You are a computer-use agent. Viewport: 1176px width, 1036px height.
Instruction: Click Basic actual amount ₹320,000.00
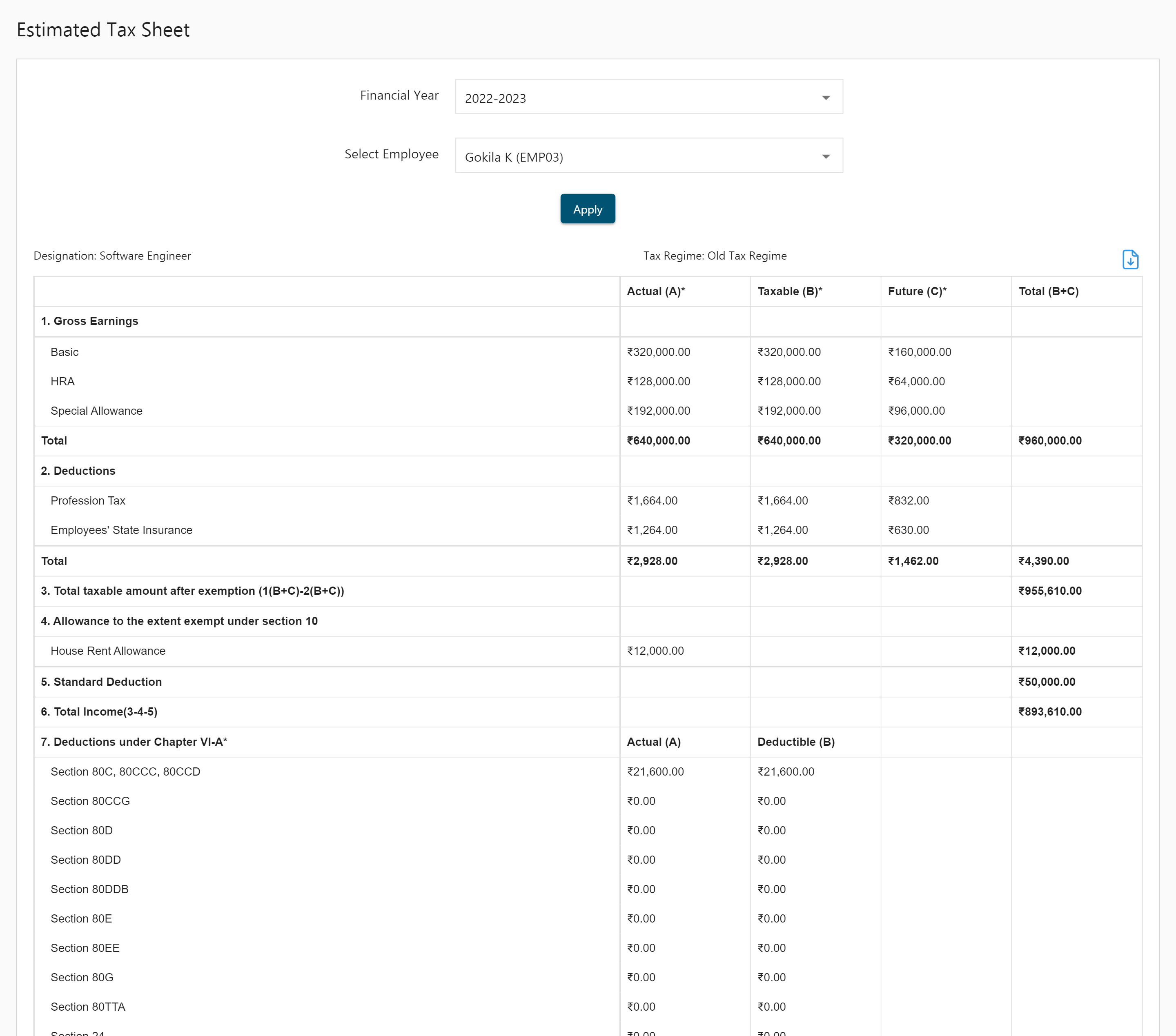658,352
